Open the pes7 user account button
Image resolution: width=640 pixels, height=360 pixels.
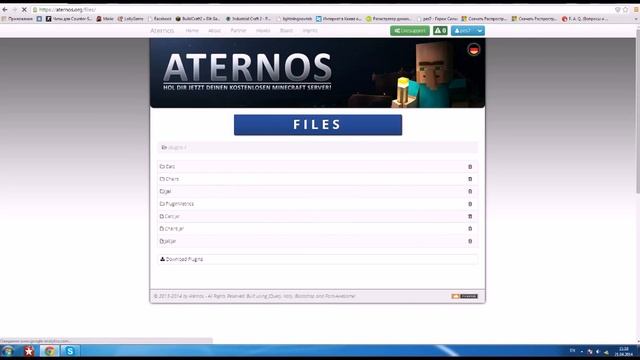pyautogui.click(x=463, y=31)
